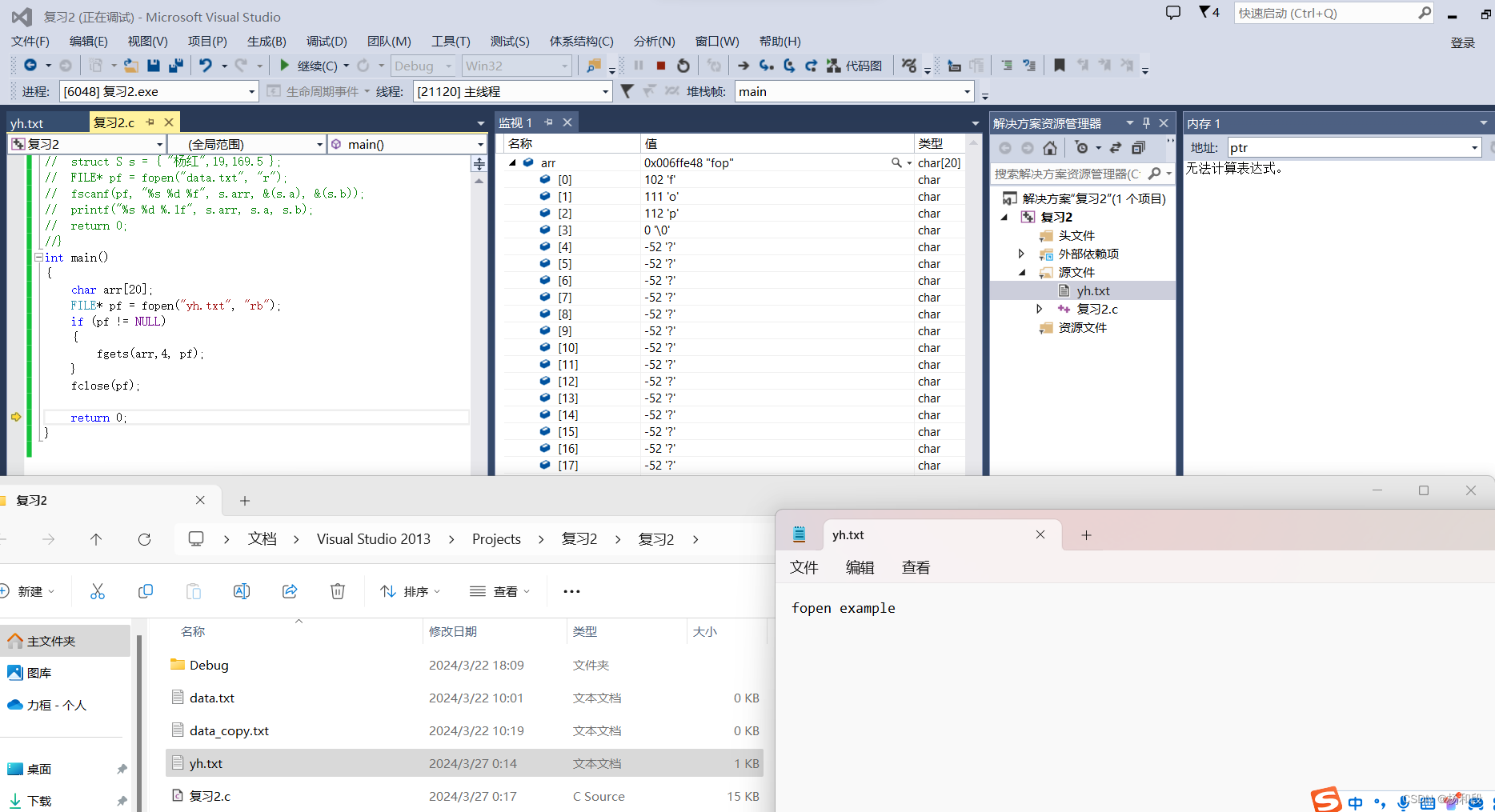
Task: Click the 登录 sign-in link
Action: (x=1462, y=42)
